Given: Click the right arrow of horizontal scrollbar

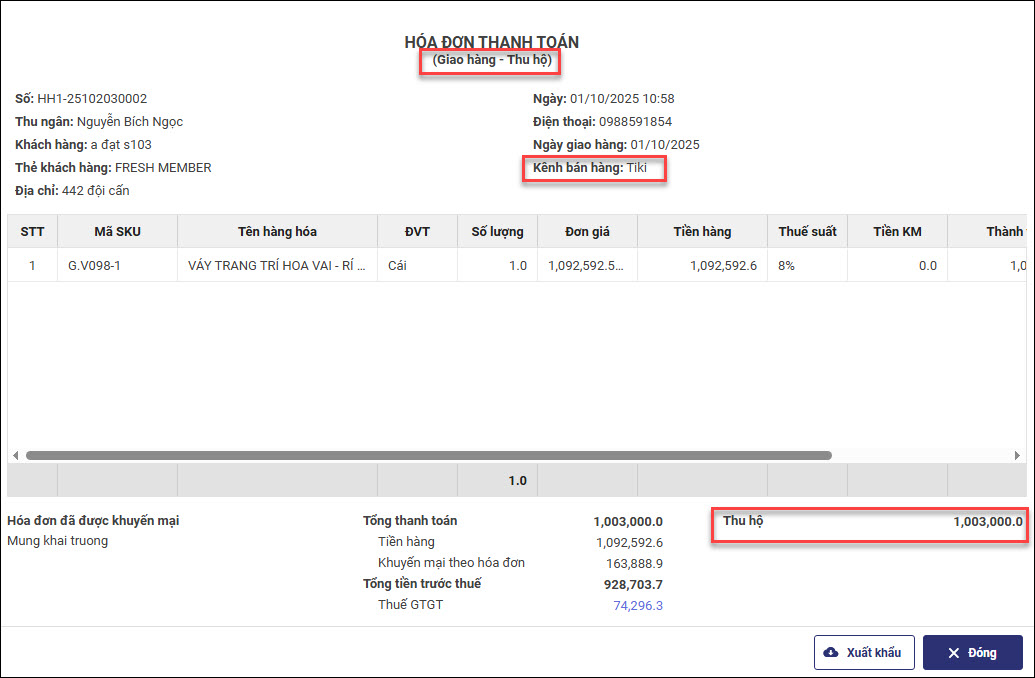Looking at the screenshot, I should pyautogui.click(x=1018, y=455).
